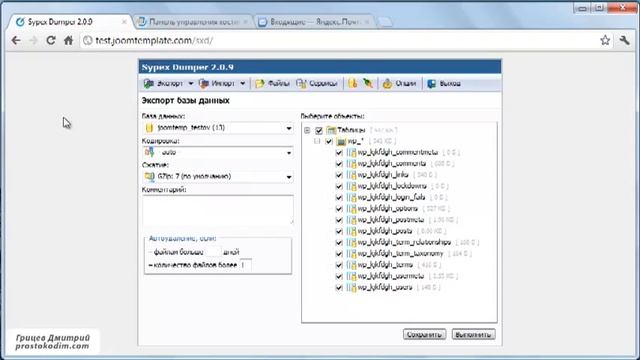Open the browser home page
Viewport: 640px width, 360px height.
pos(69,40)
